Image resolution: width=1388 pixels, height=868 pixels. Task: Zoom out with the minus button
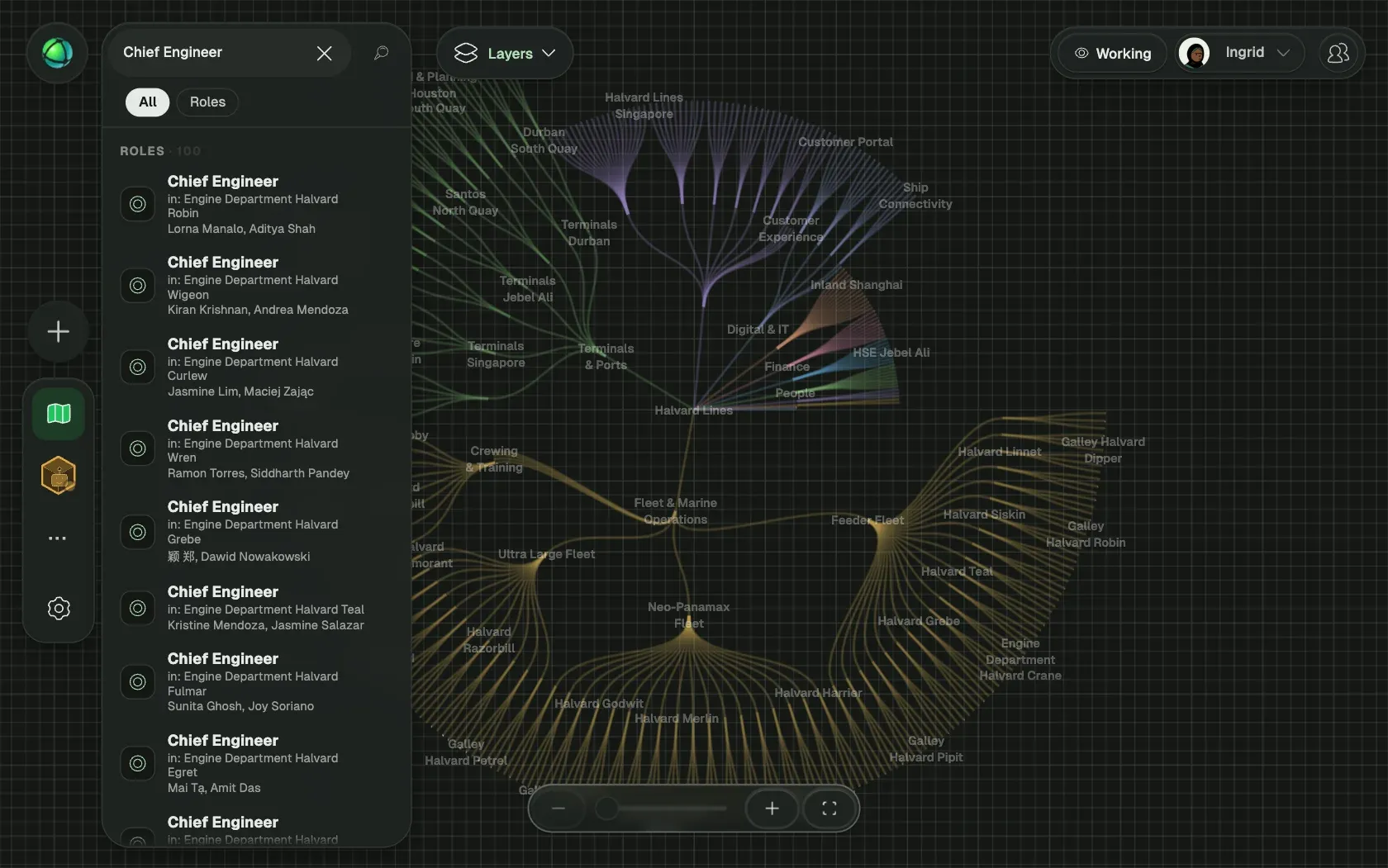pos(559,809)
